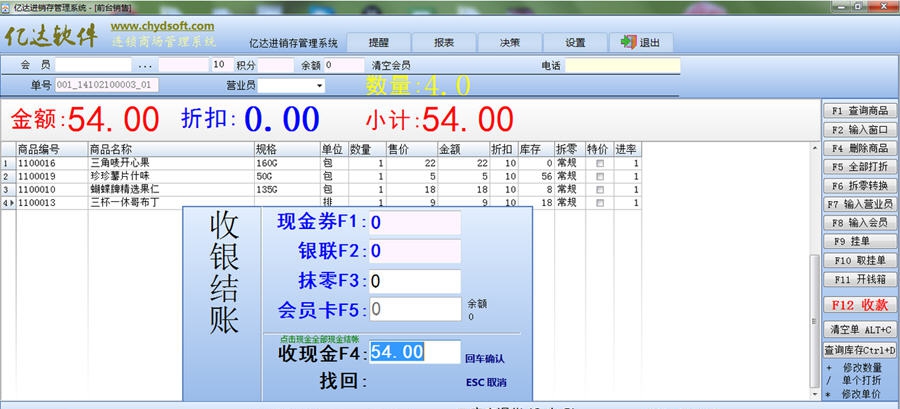Click the product list scrollbar thumb
This screenshot has height=409, width=900.
coord(814,321)
